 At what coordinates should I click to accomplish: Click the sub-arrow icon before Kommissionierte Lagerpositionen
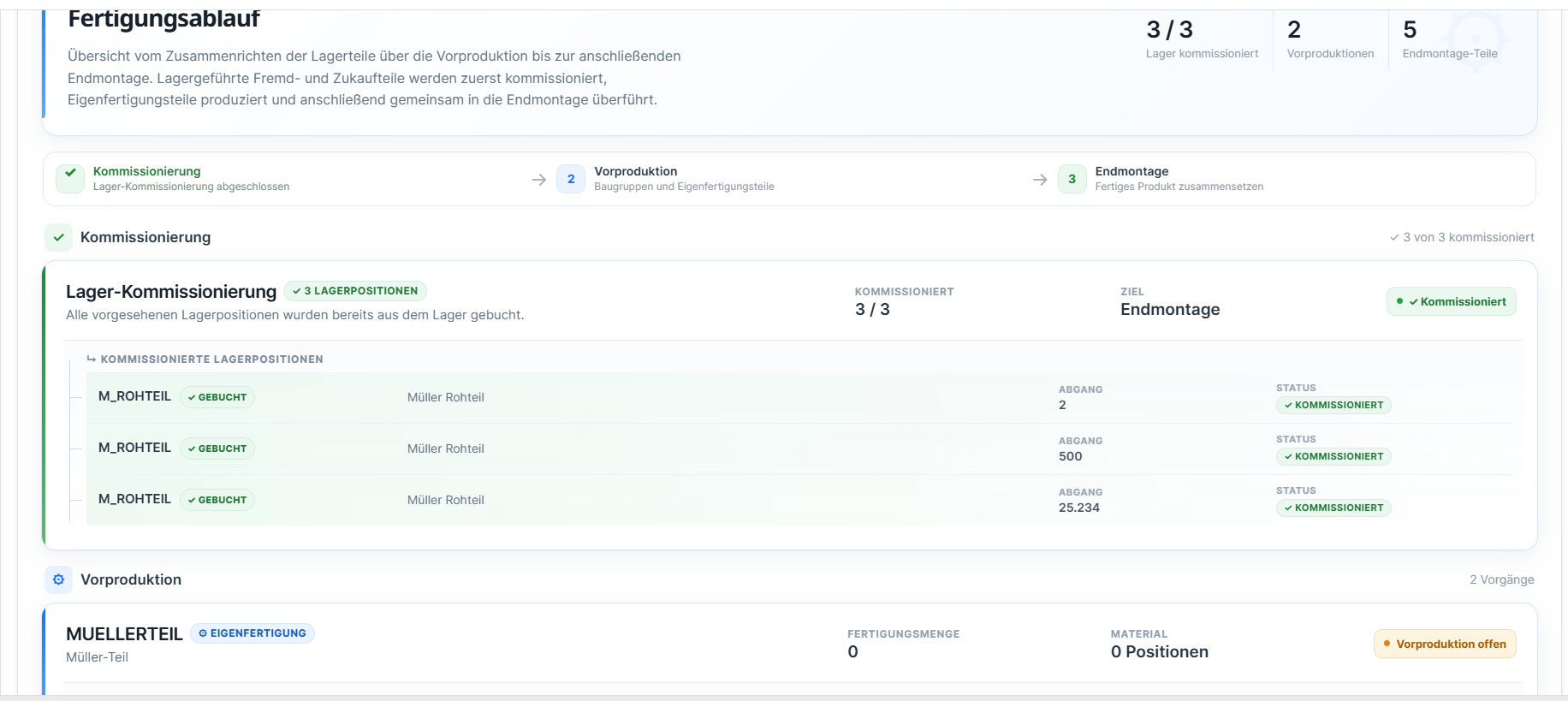coord(91,359)
